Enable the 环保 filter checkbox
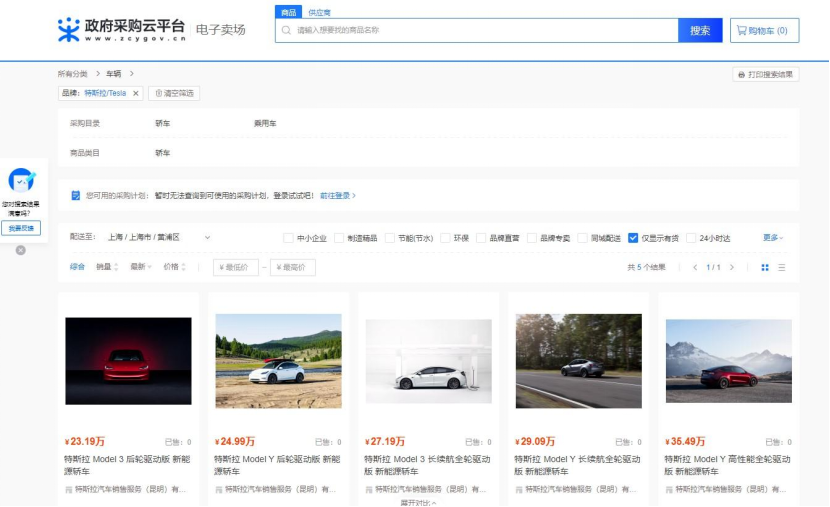830x507 pixels. point(445,238)
